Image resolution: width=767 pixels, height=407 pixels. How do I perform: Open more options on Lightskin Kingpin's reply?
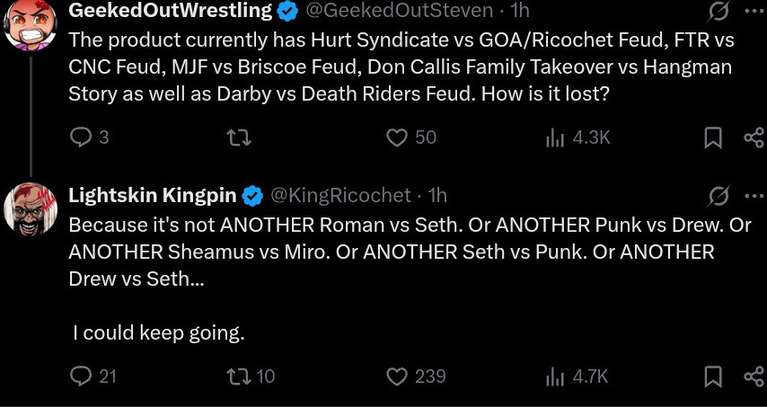[x=753, y=194]
